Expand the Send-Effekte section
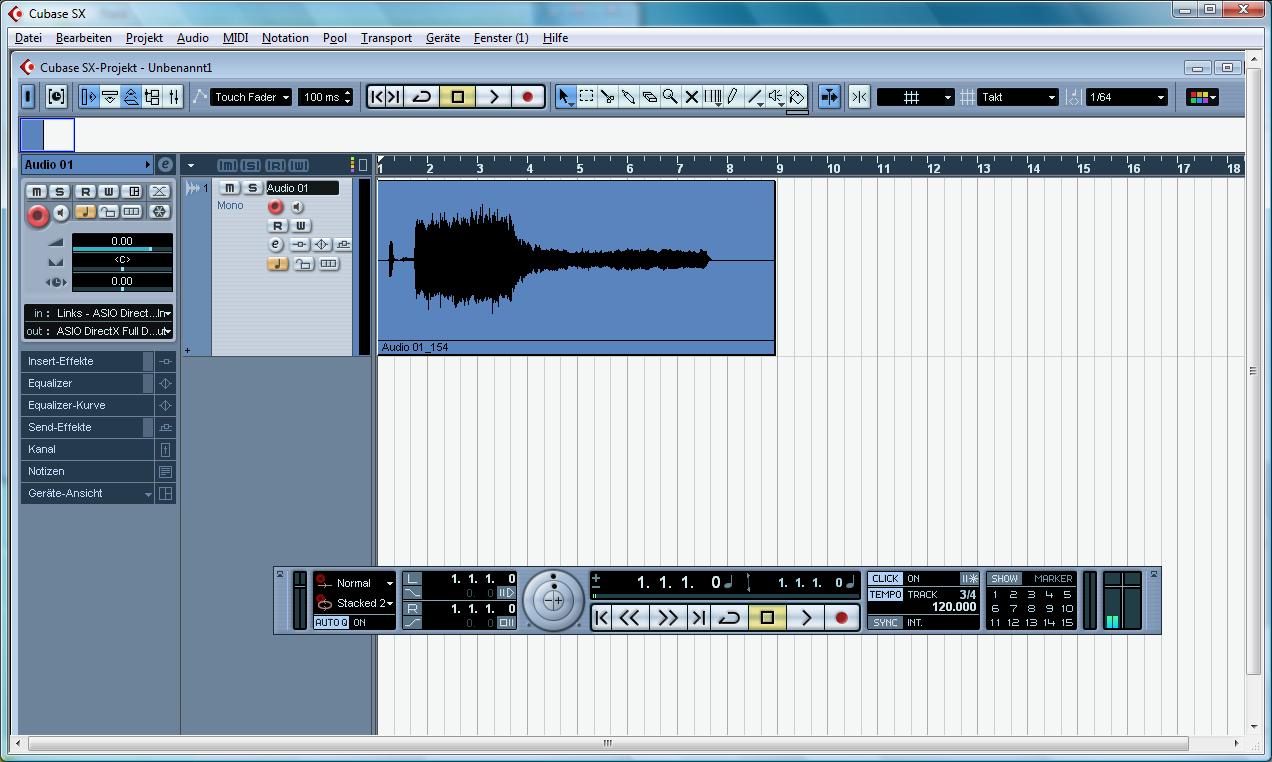 click(88, 427)
